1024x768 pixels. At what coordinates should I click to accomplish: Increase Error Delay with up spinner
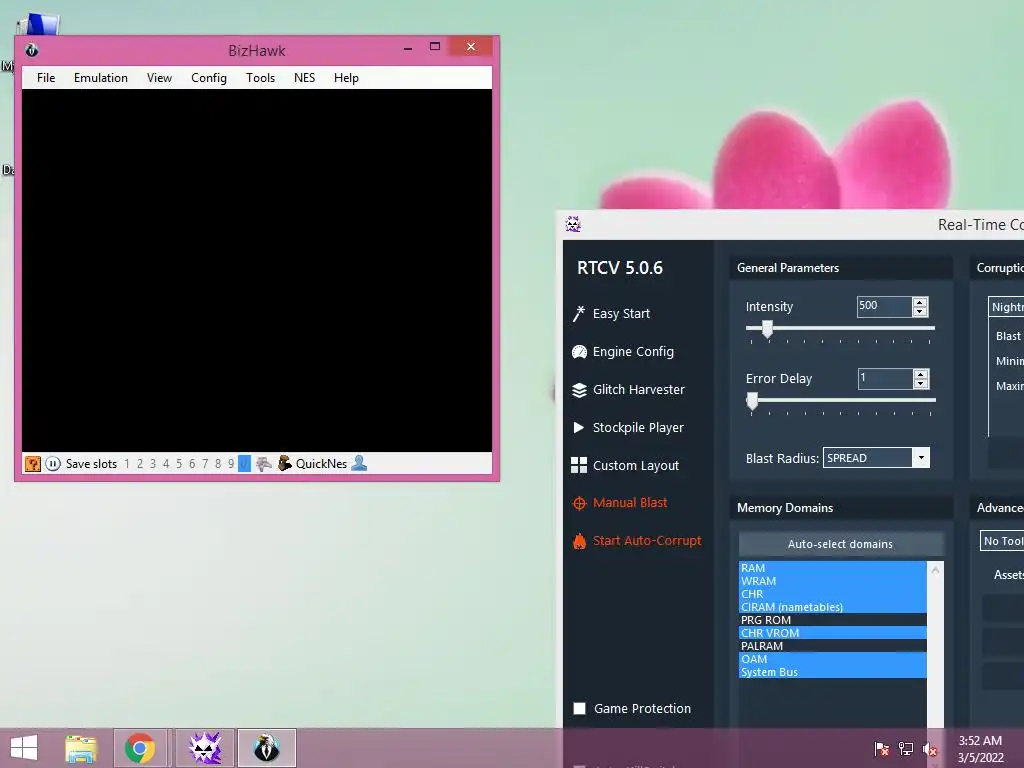click(x=921, y=374)
